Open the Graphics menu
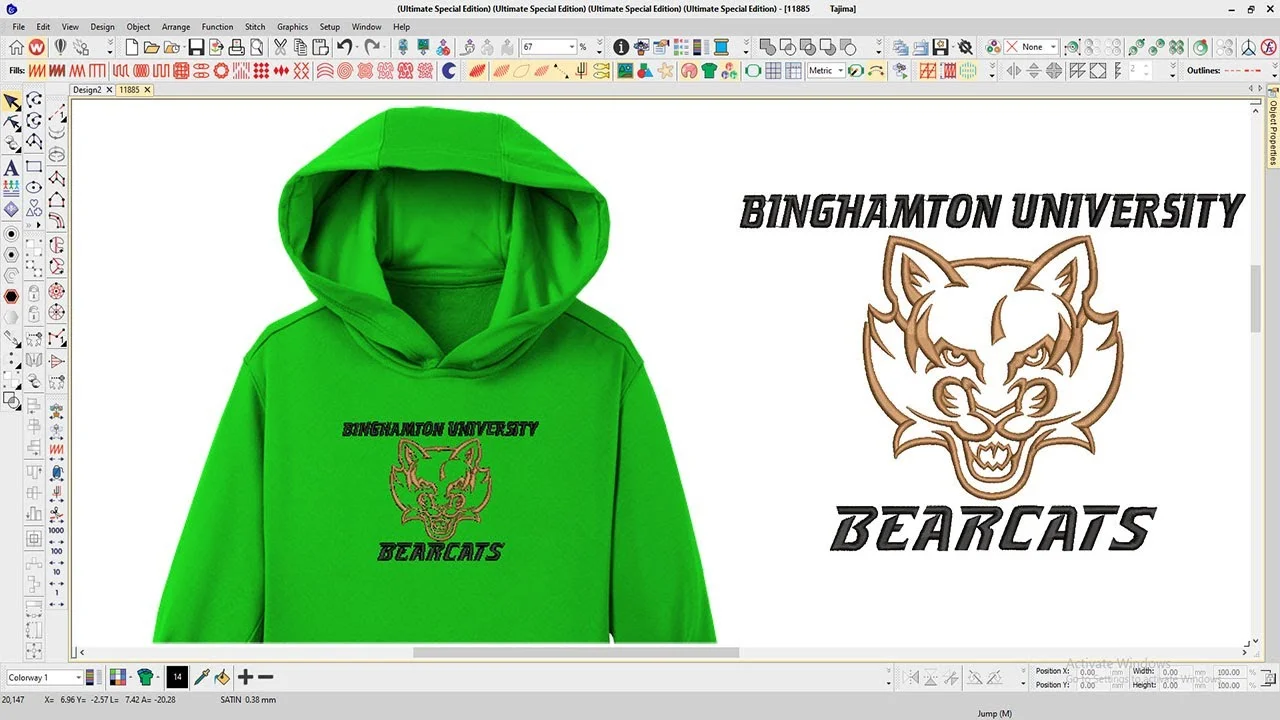1280x720 pixels. pyautogui.click(x=293, y=27)
